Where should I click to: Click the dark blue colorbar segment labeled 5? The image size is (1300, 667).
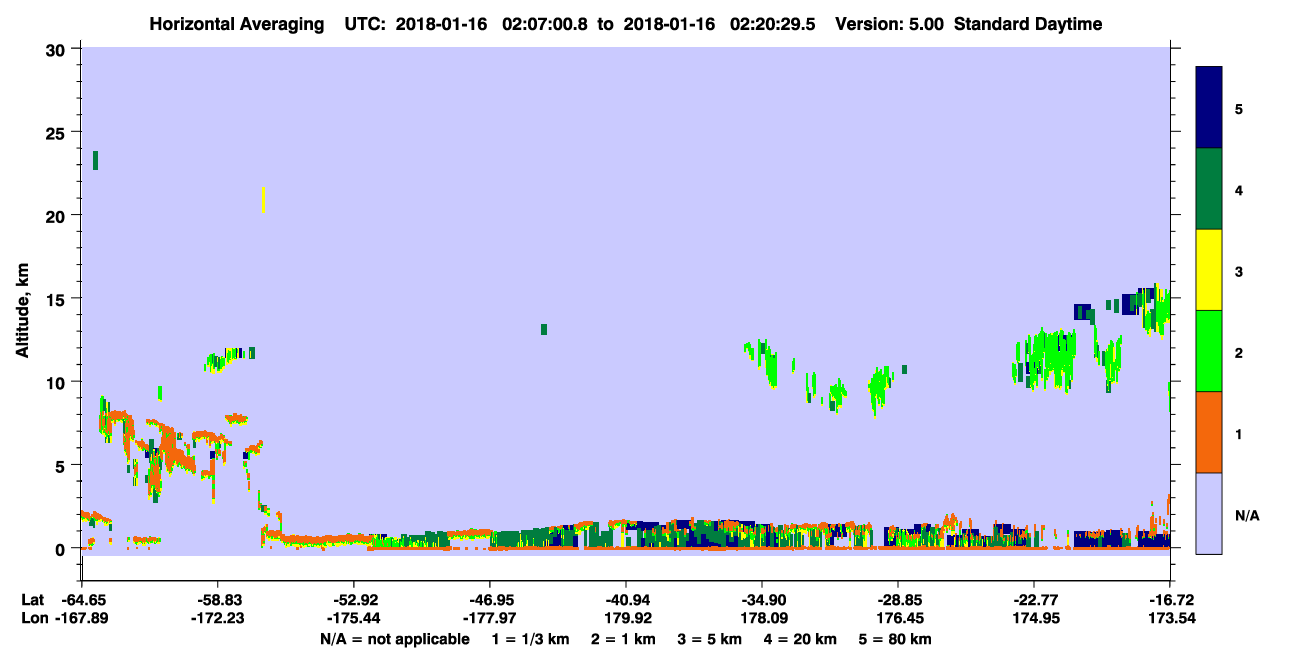pos(1209,108)
